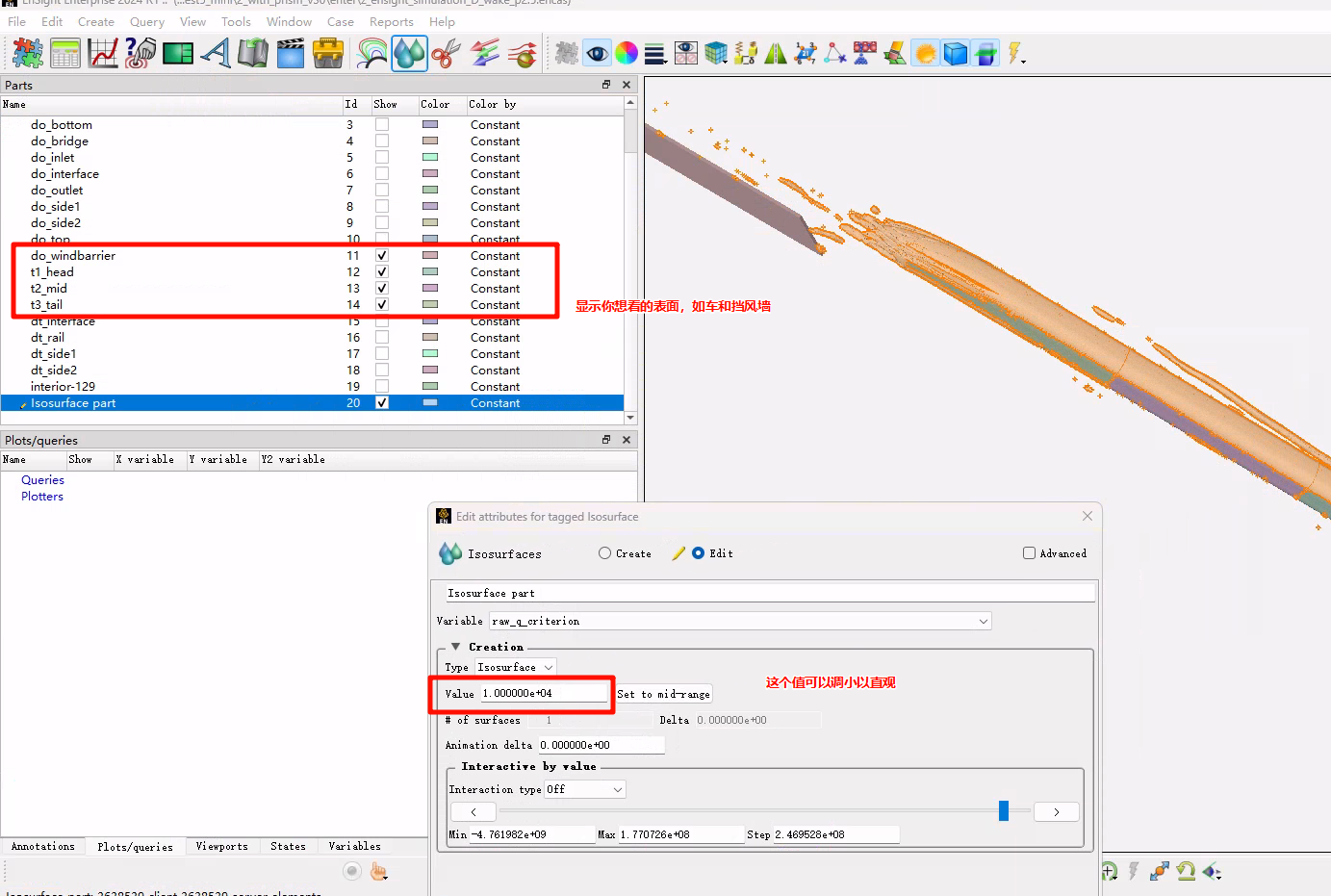Click the interactive value slider handle
1331x896 pixels.
tap(1003, 811)
